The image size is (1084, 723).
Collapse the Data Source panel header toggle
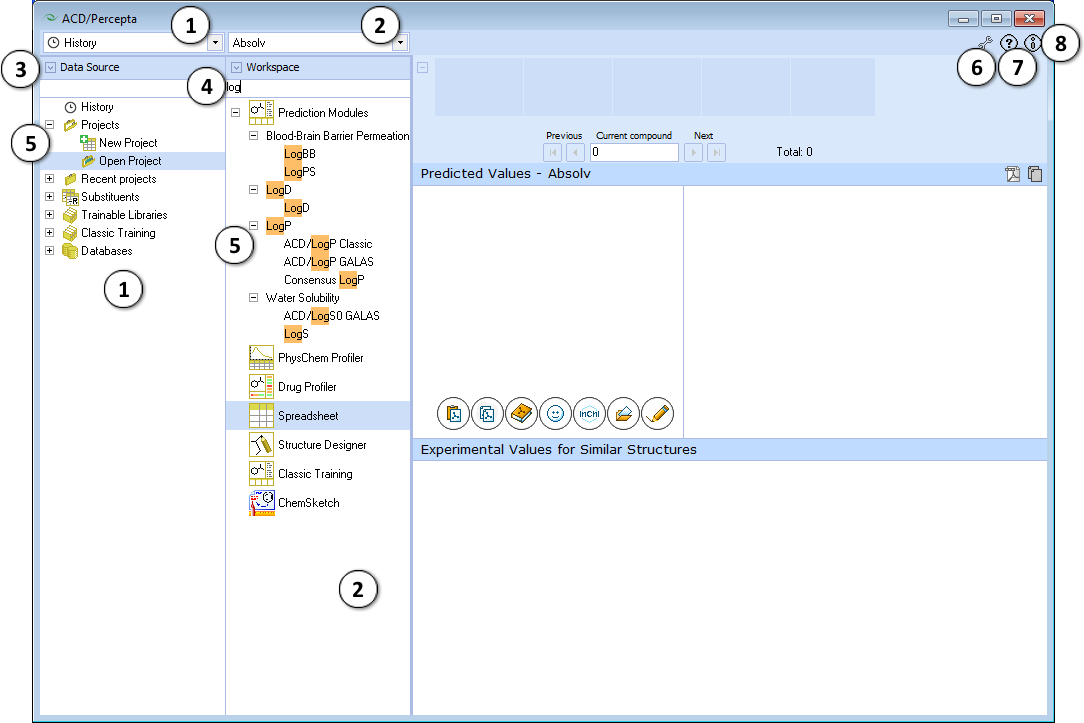(x=50, y=67)
